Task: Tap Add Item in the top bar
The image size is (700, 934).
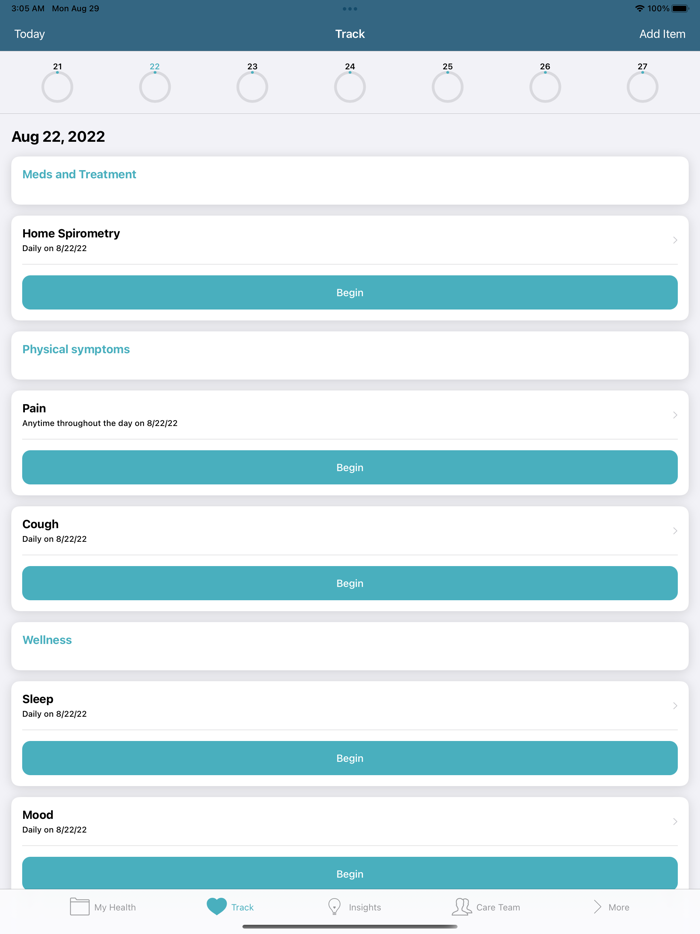Action: 662,33
